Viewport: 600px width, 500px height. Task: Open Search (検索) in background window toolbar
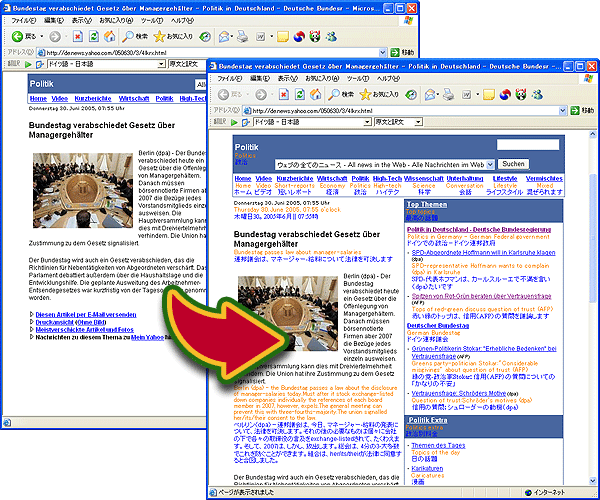pyautogui.click(x=135, y=36)
